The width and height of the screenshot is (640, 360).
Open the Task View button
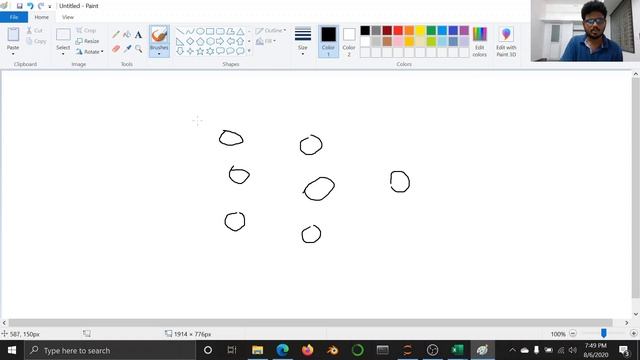pyautogui.click(x=232, y=350)
